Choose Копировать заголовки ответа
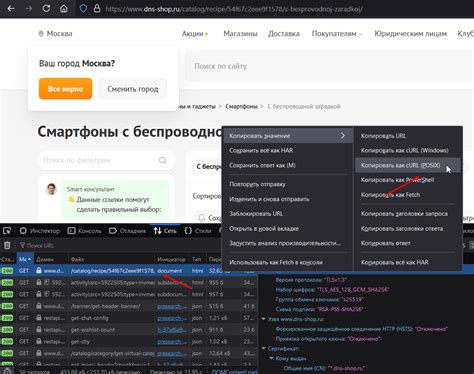 click(x=409, y=229)
